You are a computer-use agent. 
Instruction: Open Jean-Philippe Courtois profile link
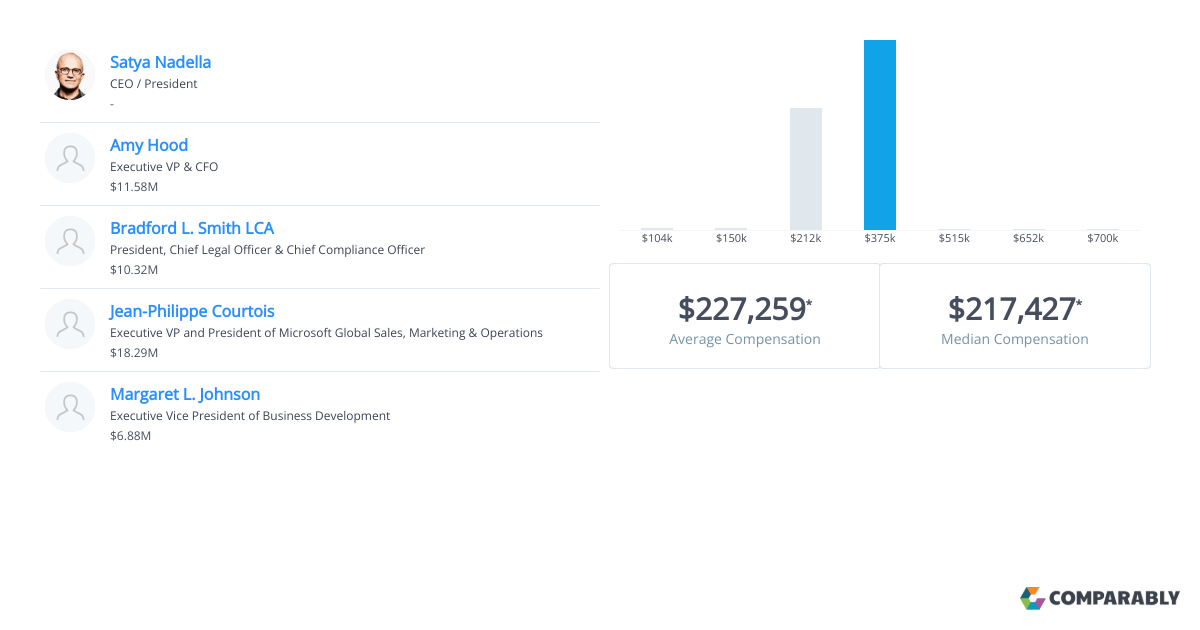[192, 311]
